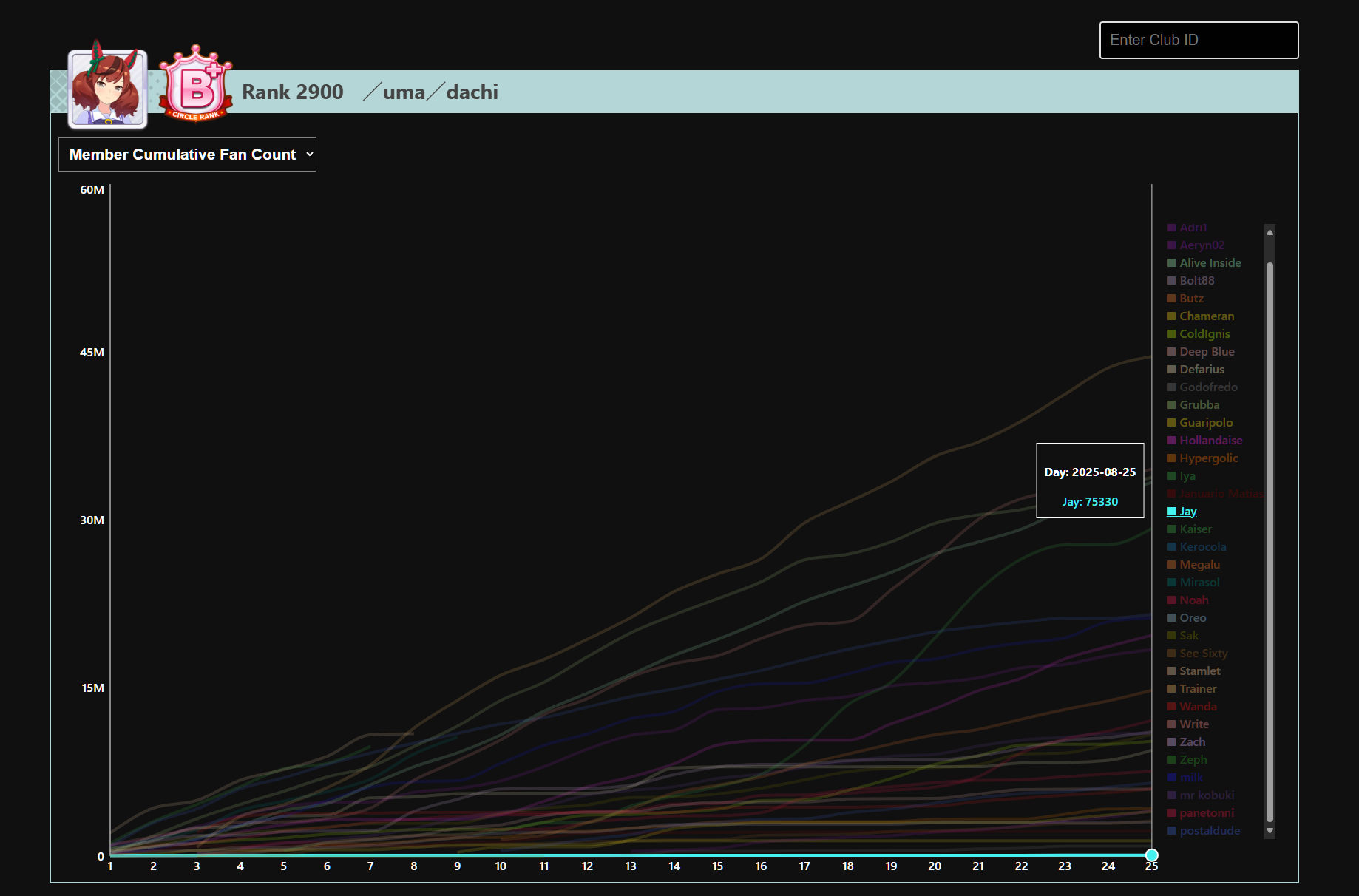Click the tooltip value Jay: 75330
This screenshot has height=896, width=1359.
(1090, 502)
